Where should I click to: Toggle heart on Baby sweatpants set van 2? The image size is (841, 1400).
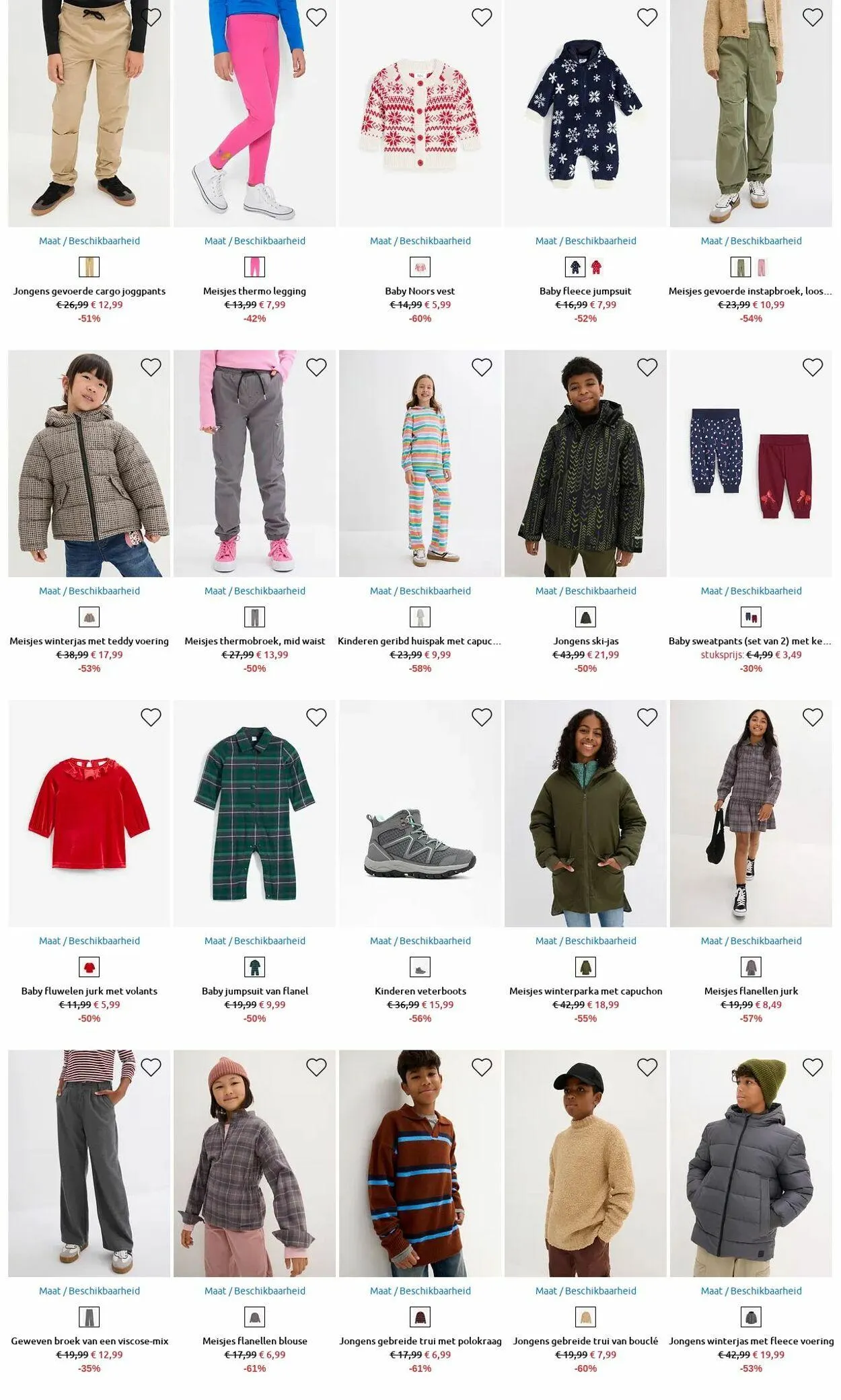click(813, 367)
